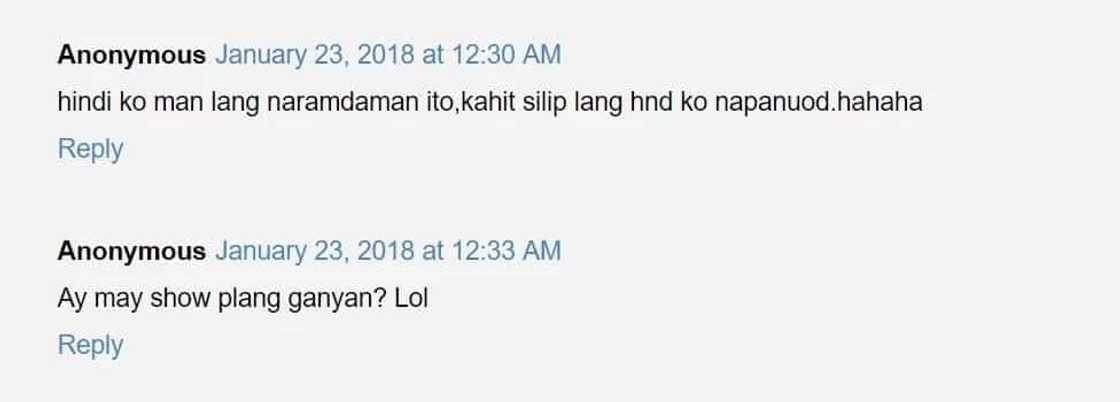The height and width of the screenshot is (402, 1120).
Task: Click the word "napanuod.hahaha" in the first comment
Action: pos(819,103)
